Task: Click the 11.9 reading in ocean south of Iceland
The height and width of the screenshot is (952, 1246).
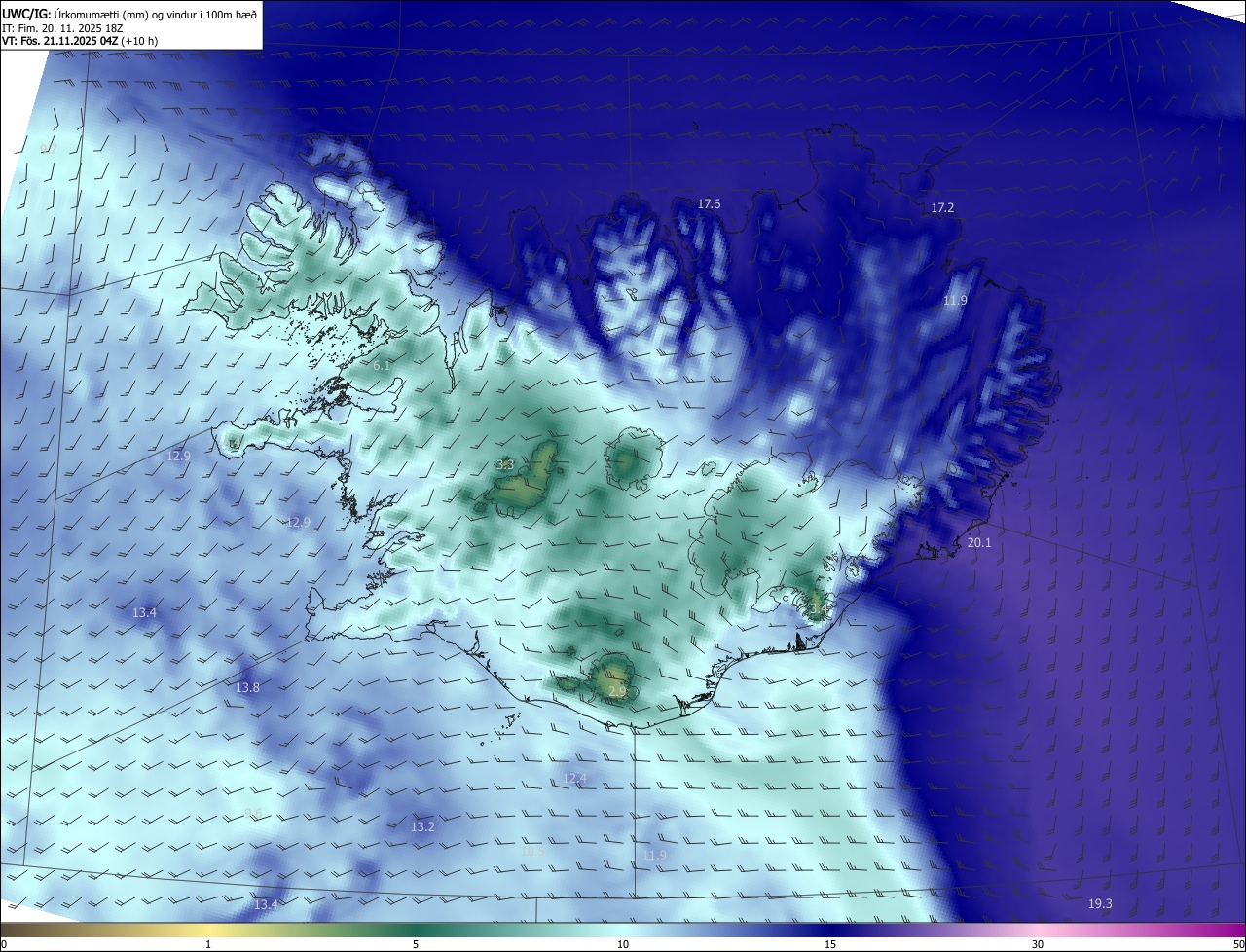Action: coord(654,856)
